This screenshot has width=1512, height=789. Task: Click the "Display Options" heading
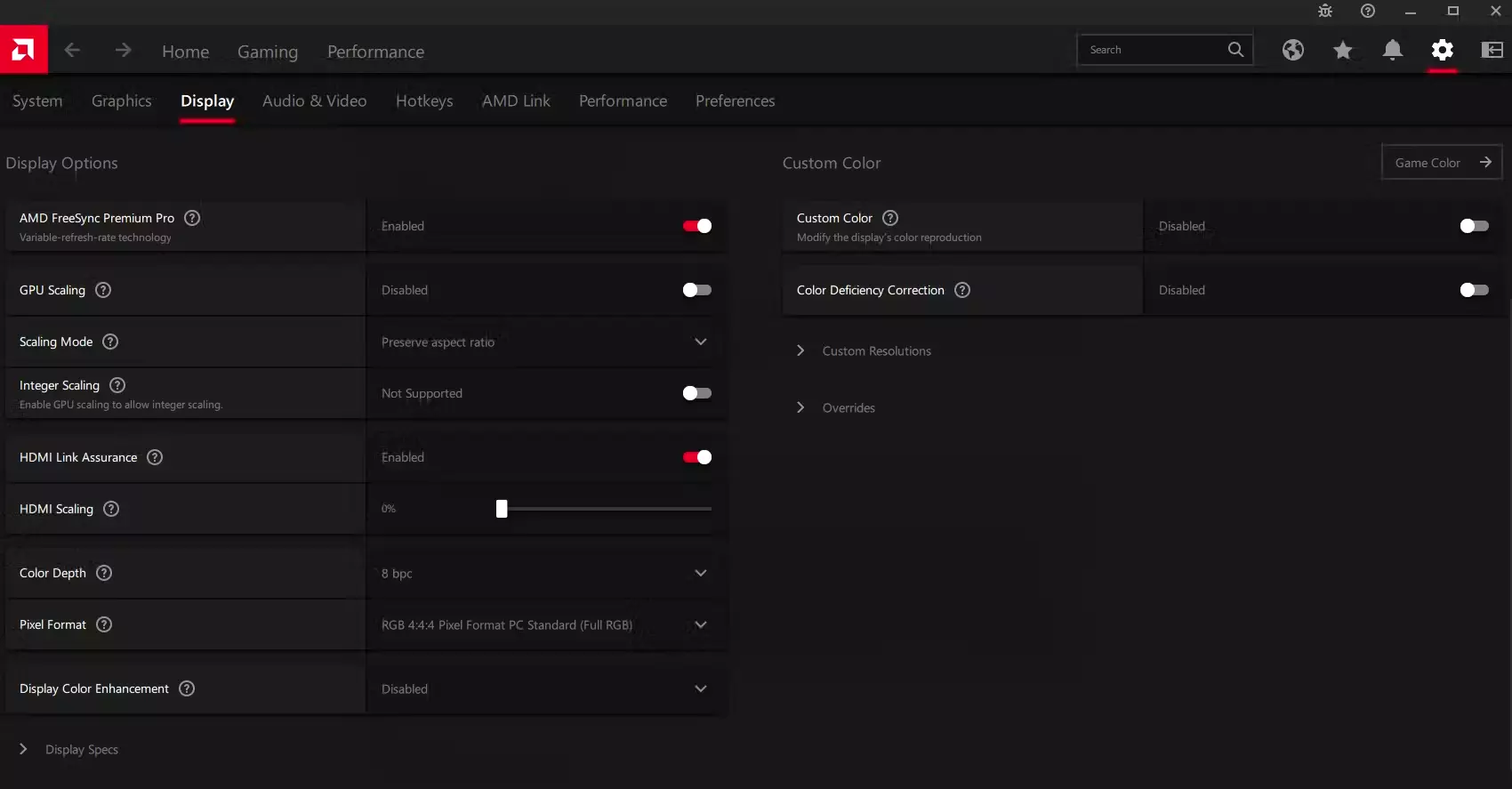point(61,163)
